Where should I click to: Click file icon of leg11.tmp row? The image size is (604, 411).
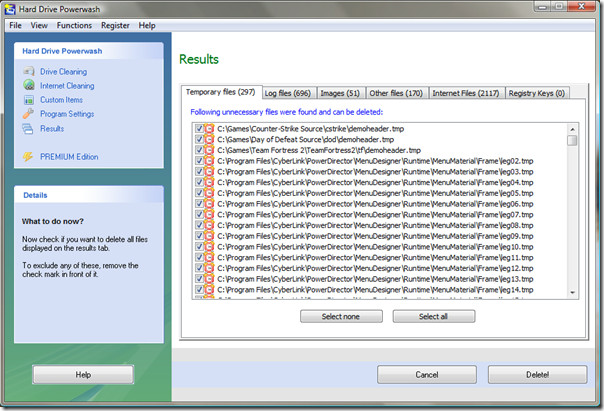[x=209, y=257]
